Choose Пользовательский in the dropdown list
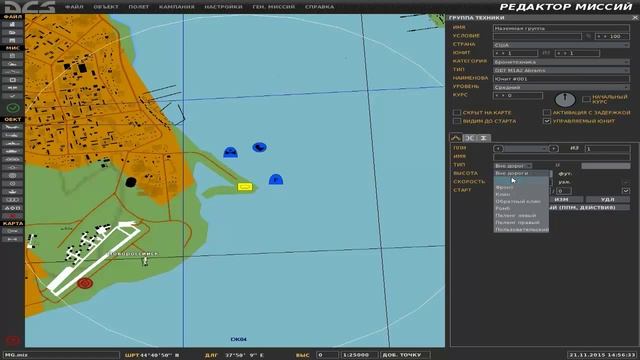Viewport: 640px width, 360px height. point(521,229)
